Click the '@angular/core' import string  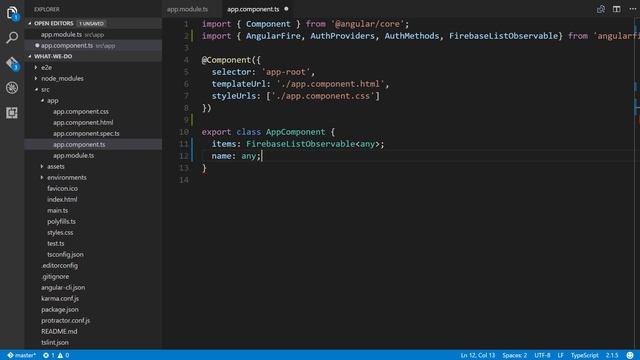tap(367, 24)
